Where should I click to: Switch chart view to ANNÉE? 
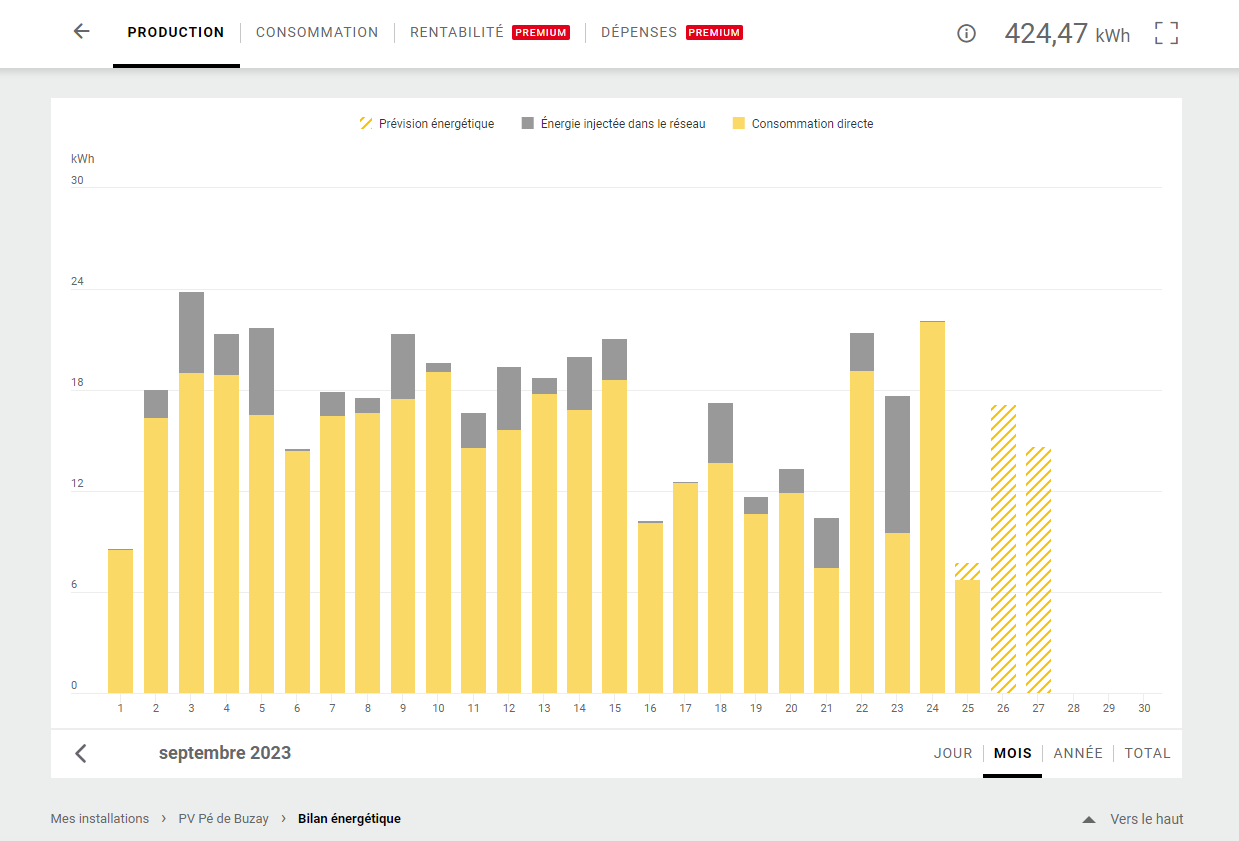(1078, 753)
